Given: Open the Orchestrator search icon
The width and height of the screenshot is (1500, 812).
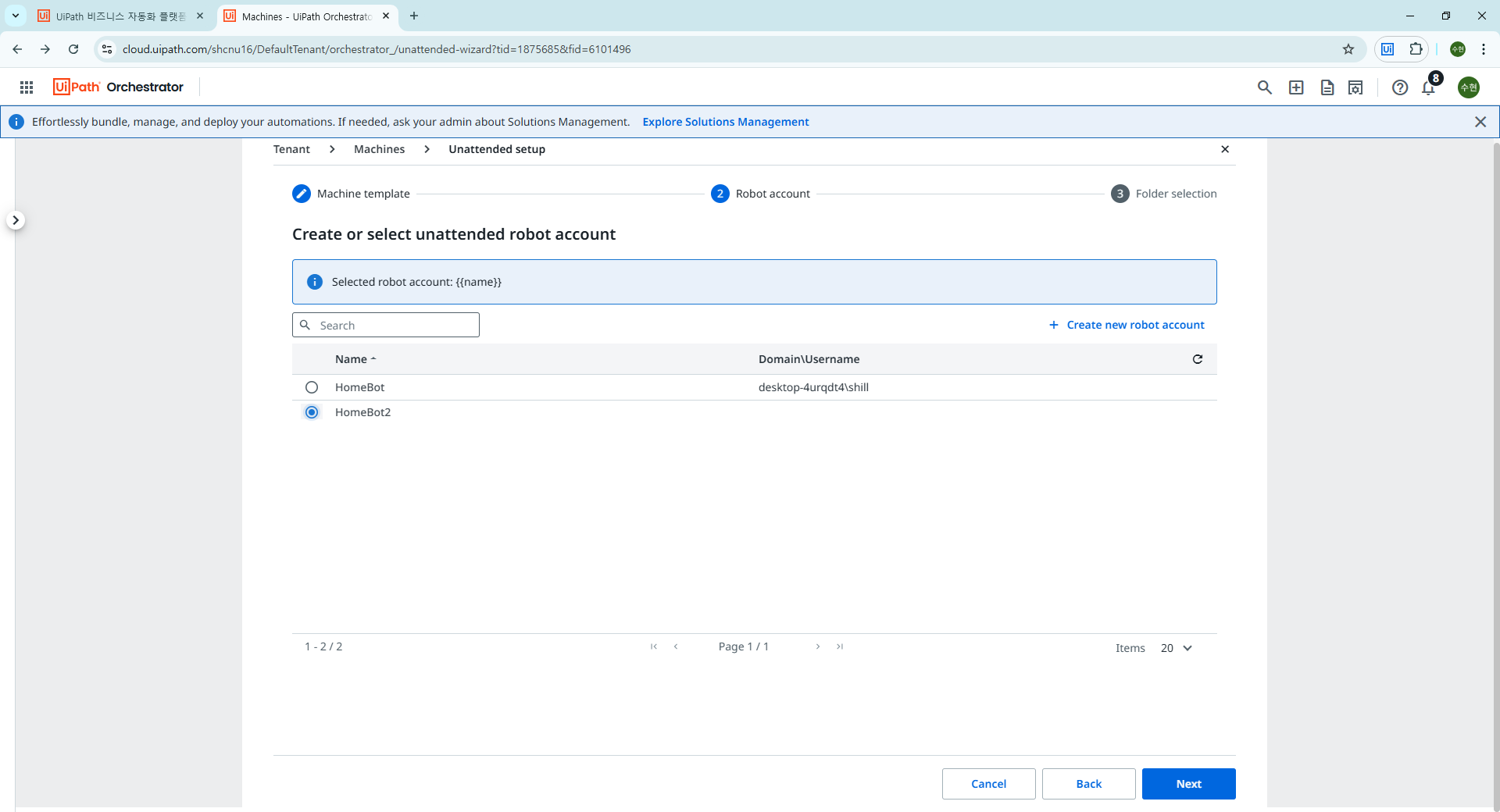Looking at the screenshot, I should [x=1265, y=87].
